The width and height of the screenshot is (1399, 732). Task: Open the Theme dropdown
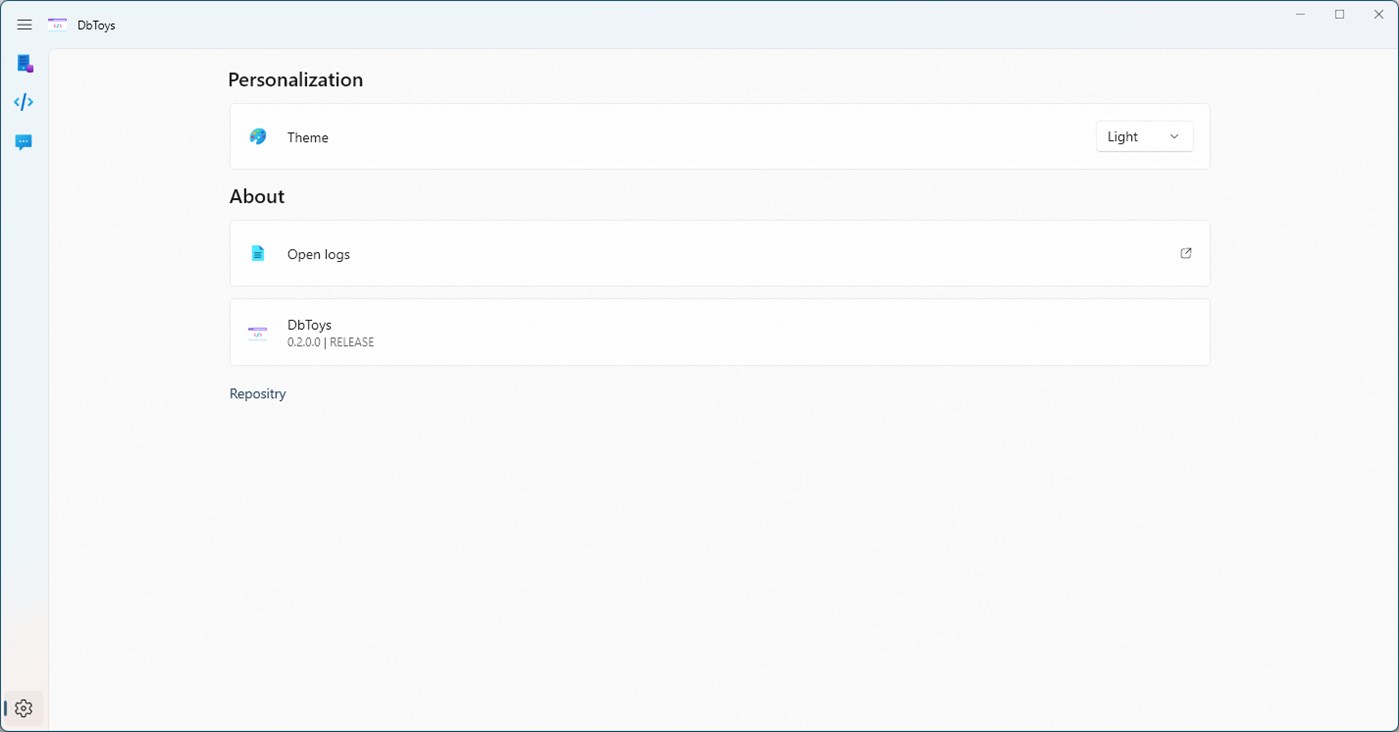pyautogui.click(x=1143, y=136)
